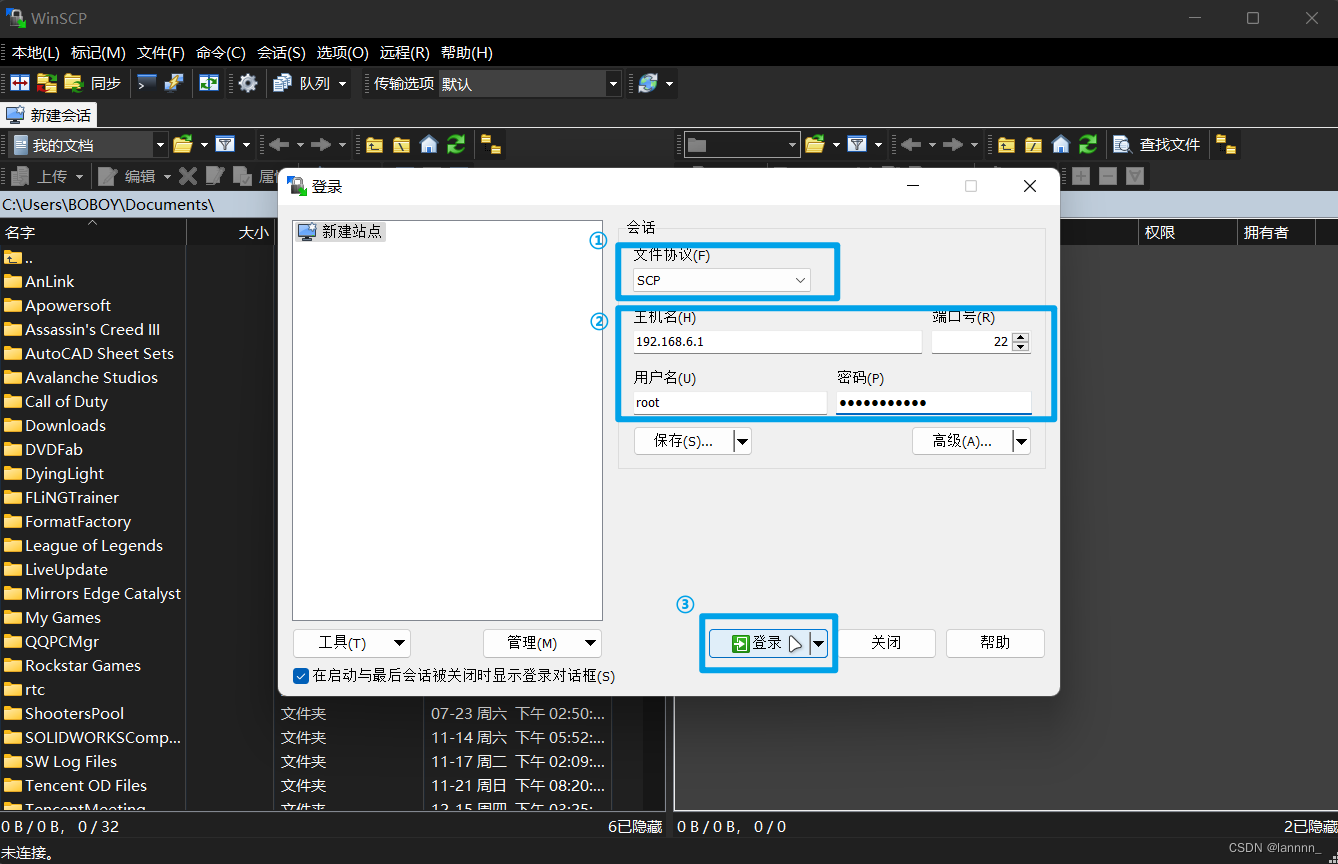Click the 保存(S)... button
Viewport: 1338px width, 864px height.
pos(684,441)
